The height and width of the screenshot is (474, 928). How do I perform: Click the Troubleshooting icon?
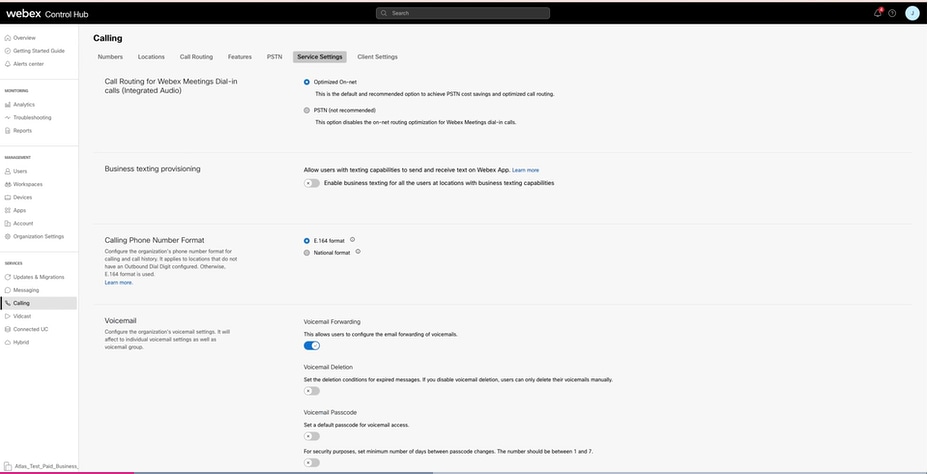click(8, 117)
